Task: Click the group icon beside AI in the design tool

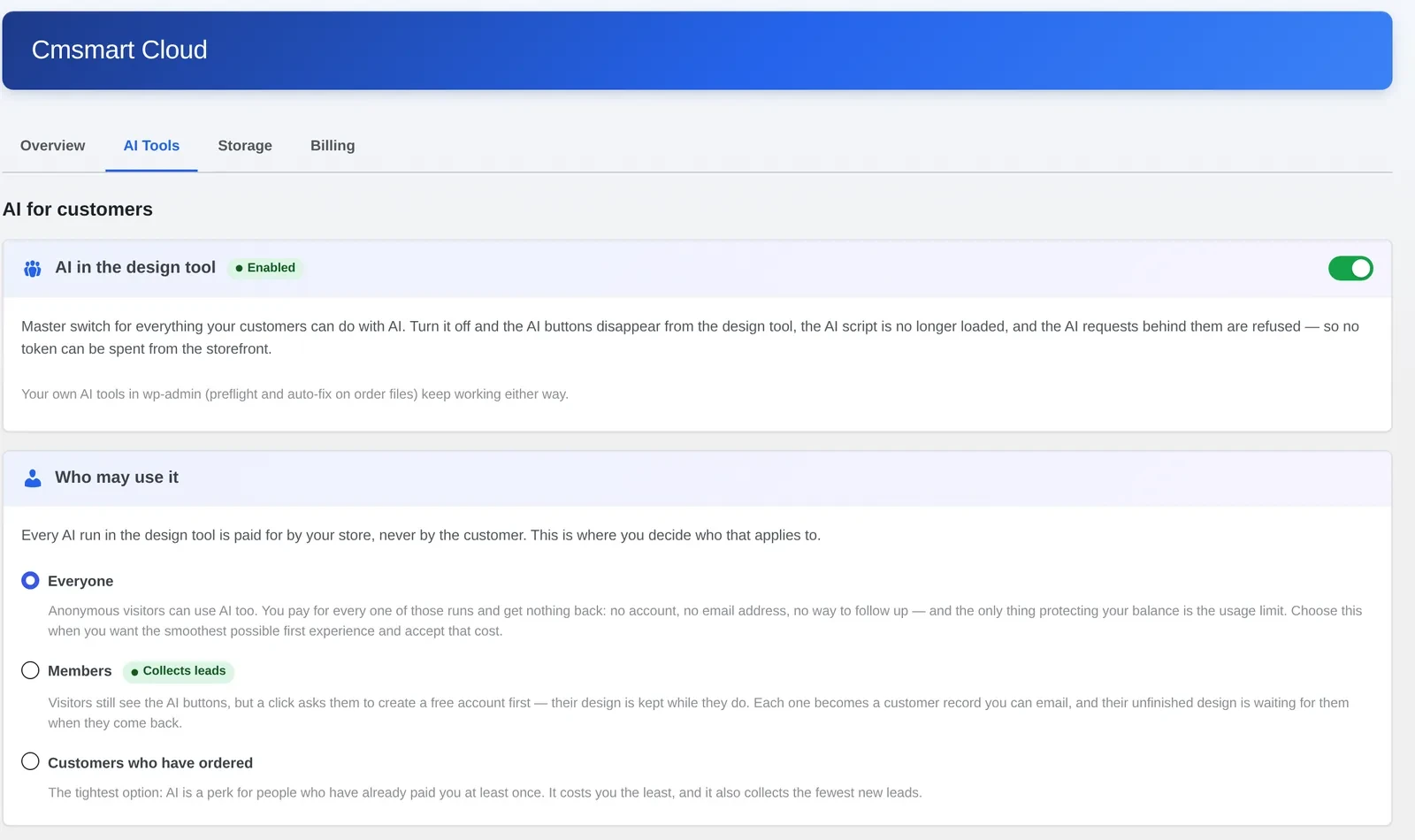Action: click(x=33, y=269)
